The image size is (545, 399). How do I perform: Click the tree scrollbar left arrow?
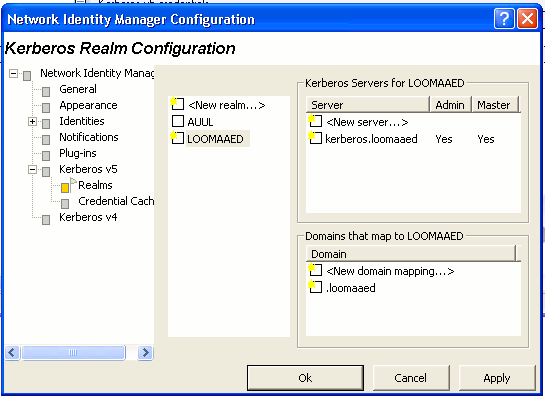point(12,353)
